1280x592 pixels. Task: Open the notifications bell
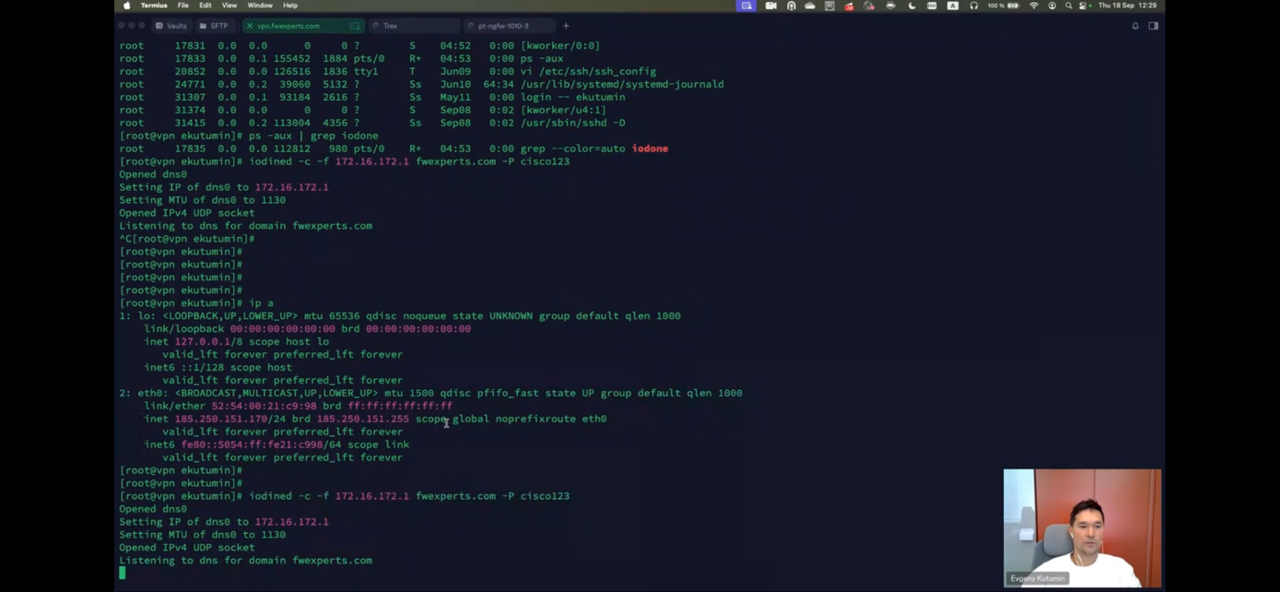pos(1135,26)
